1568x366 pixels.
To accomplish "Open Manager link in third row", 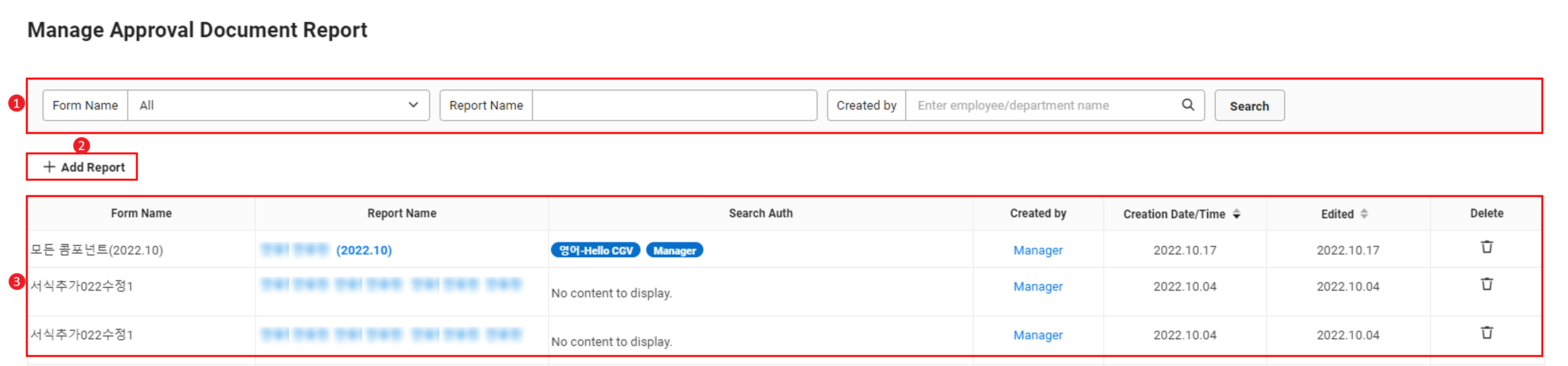I will pyautogui.click(x=1037, y=335).
